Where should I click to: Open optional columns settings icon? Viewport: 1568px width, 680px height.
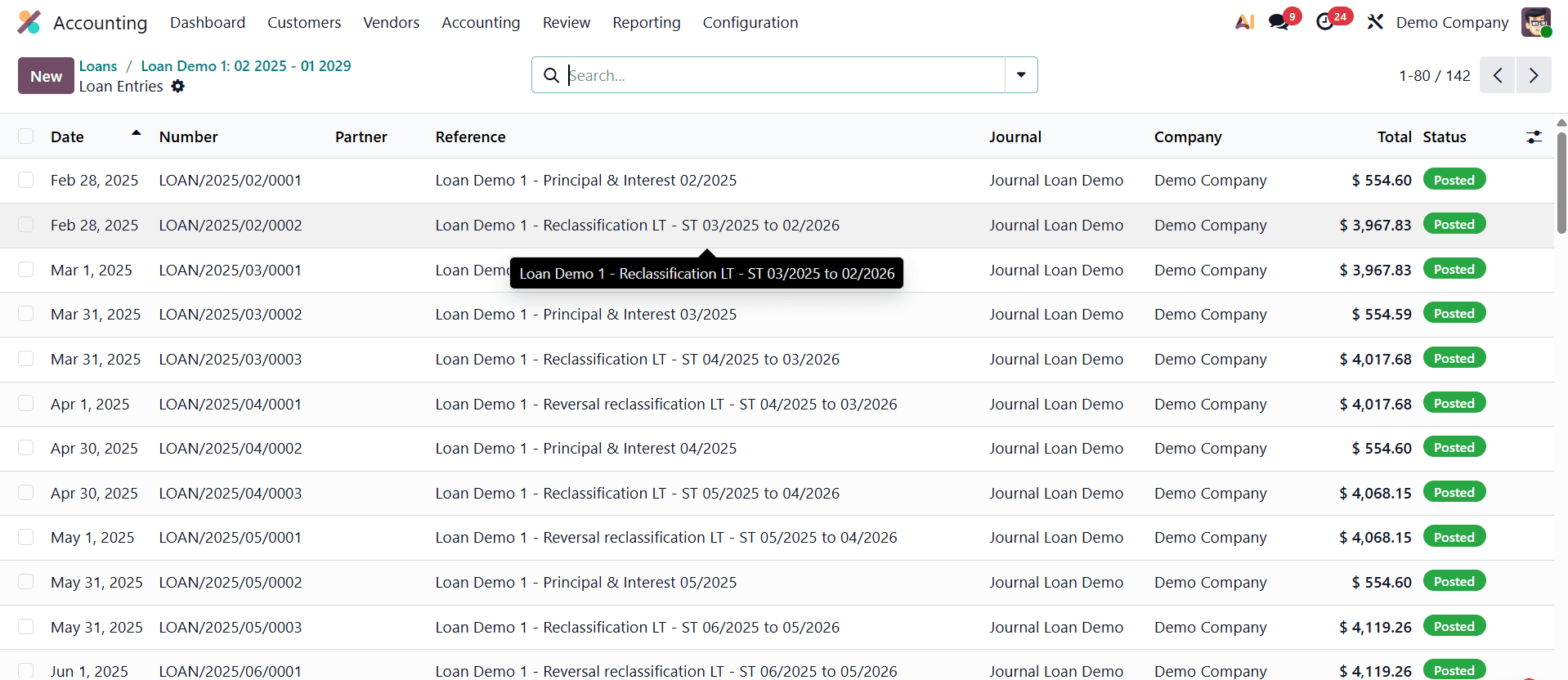(x=1534, y=137)
